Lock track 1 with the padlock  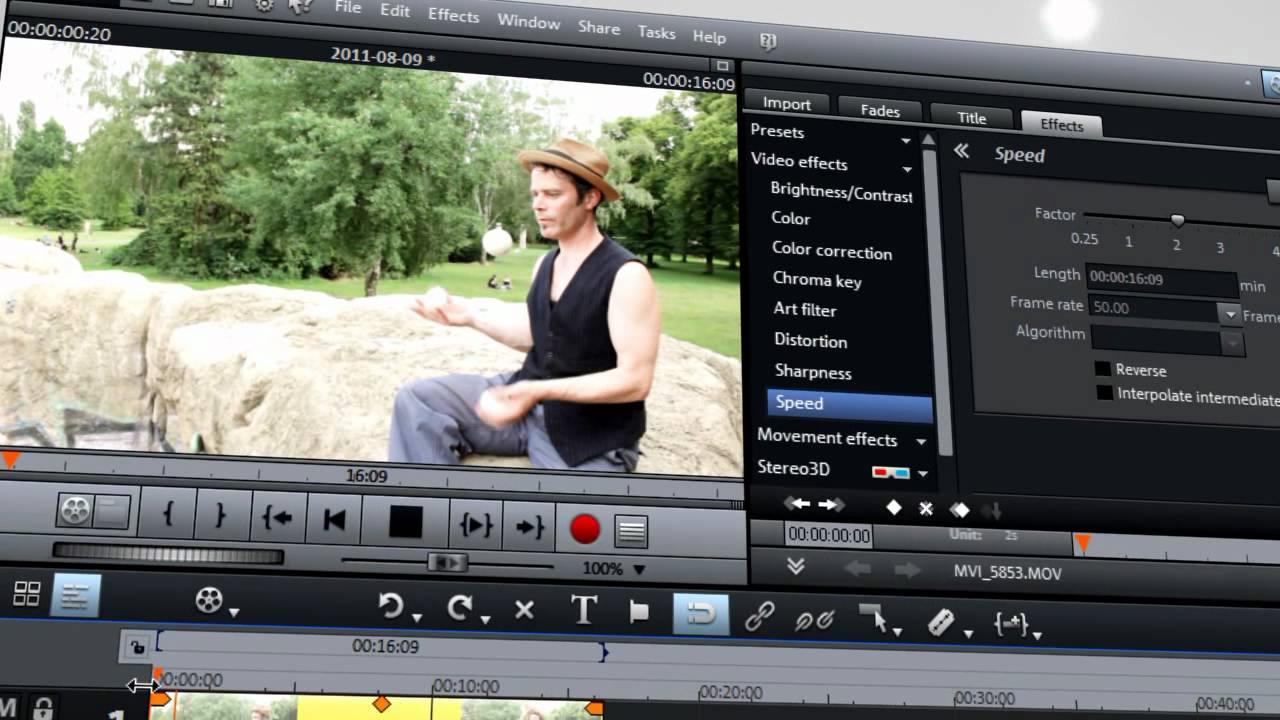click(42, 708)
